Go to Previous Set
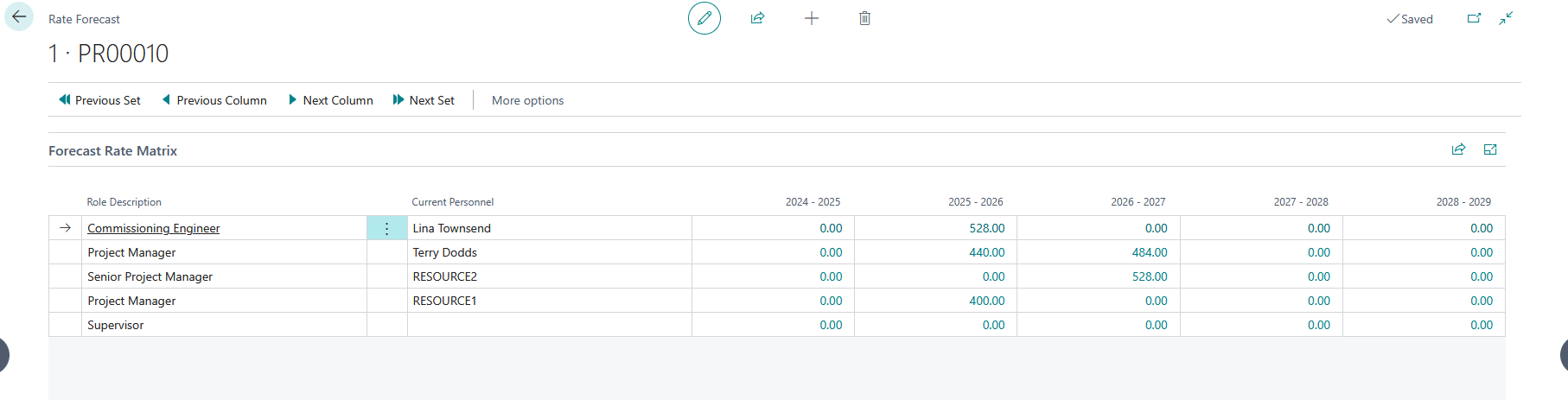The height and width of the screenshot is (400, 1568). (99, 100)
